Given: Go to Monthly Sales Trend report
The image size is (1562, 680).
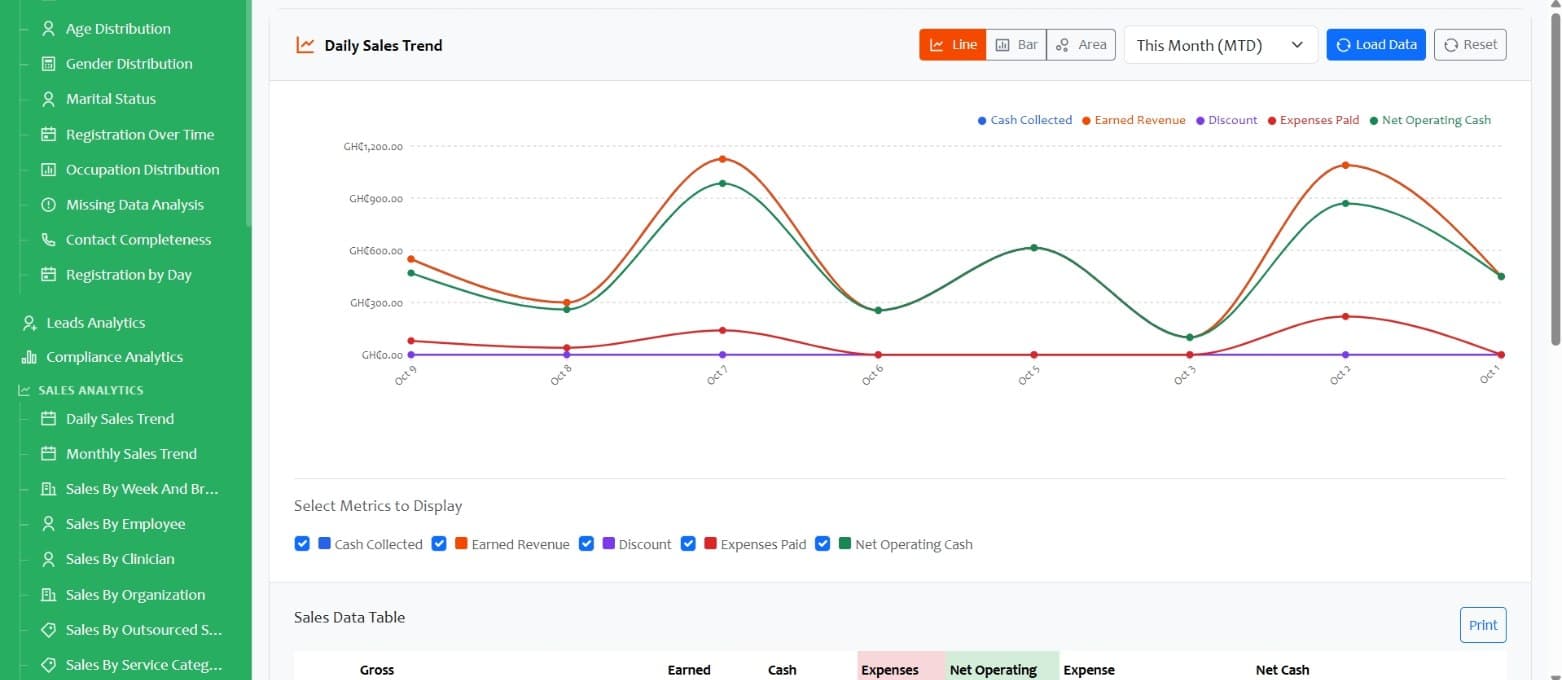Looking at the screenshot, I should (x=131, y=454).
